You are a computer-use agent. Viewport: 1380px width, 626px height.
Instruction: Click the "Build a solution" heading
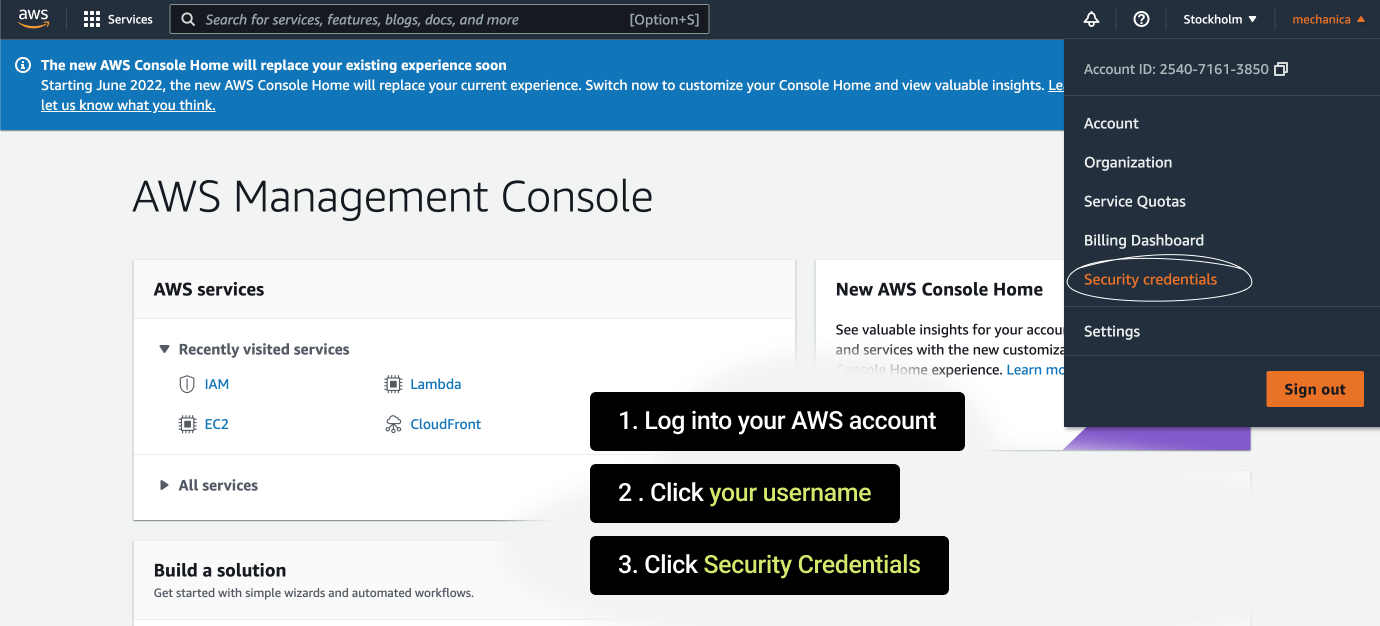click(220, 570)
